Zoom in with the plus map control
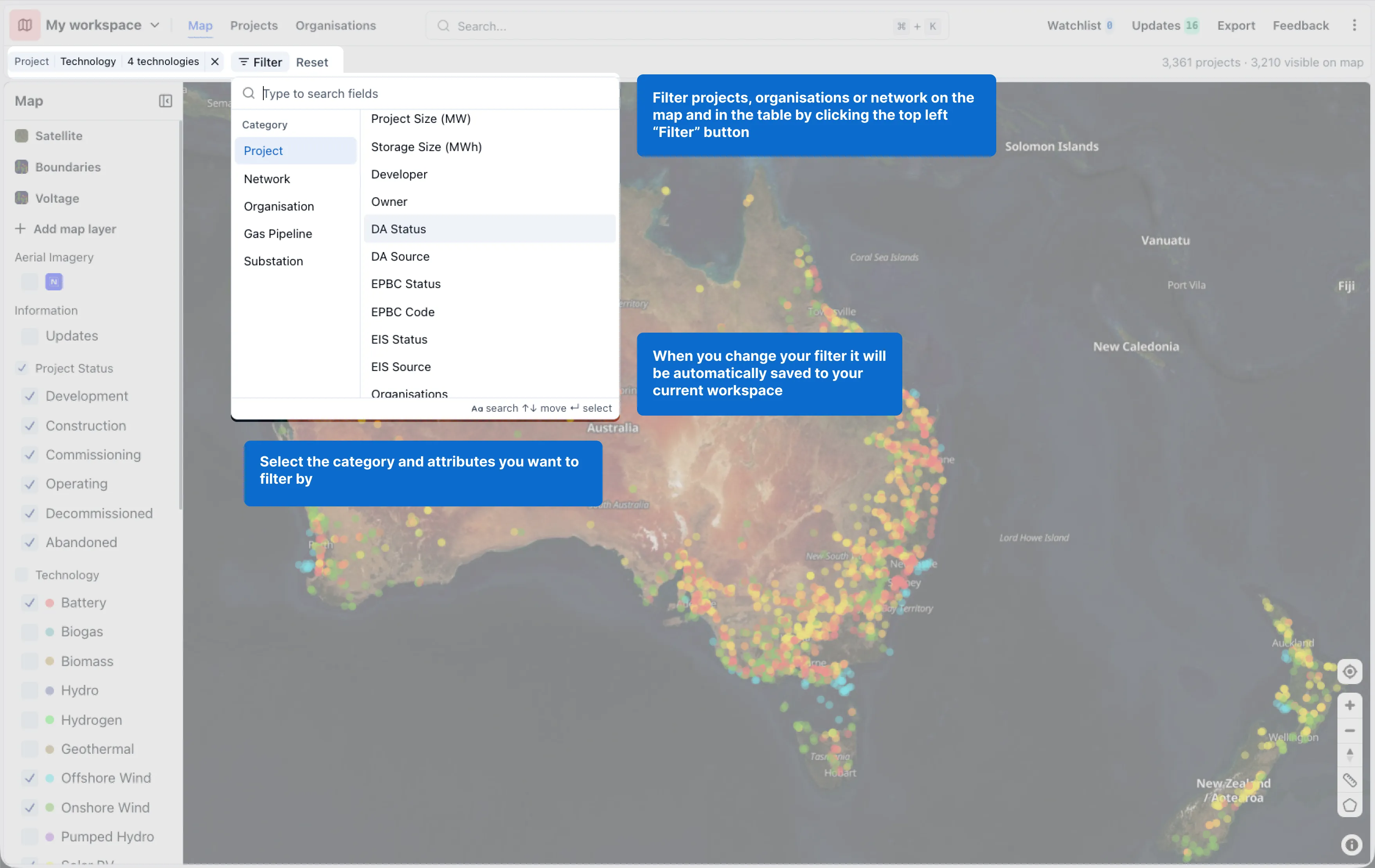This screenshot has height=868, width=1375. [1349, 705]
